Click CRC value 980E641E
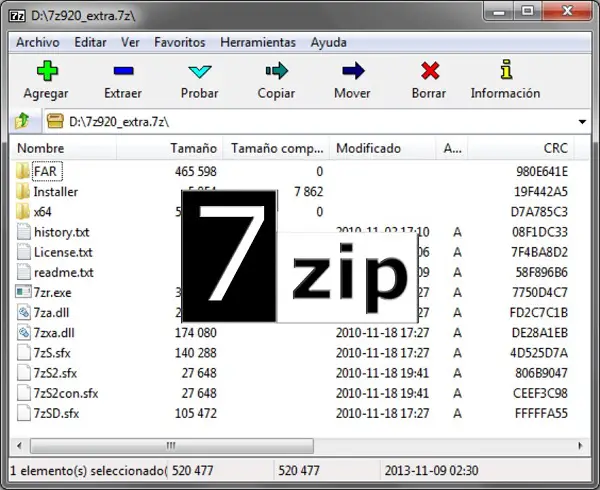 tap(542, 171)
